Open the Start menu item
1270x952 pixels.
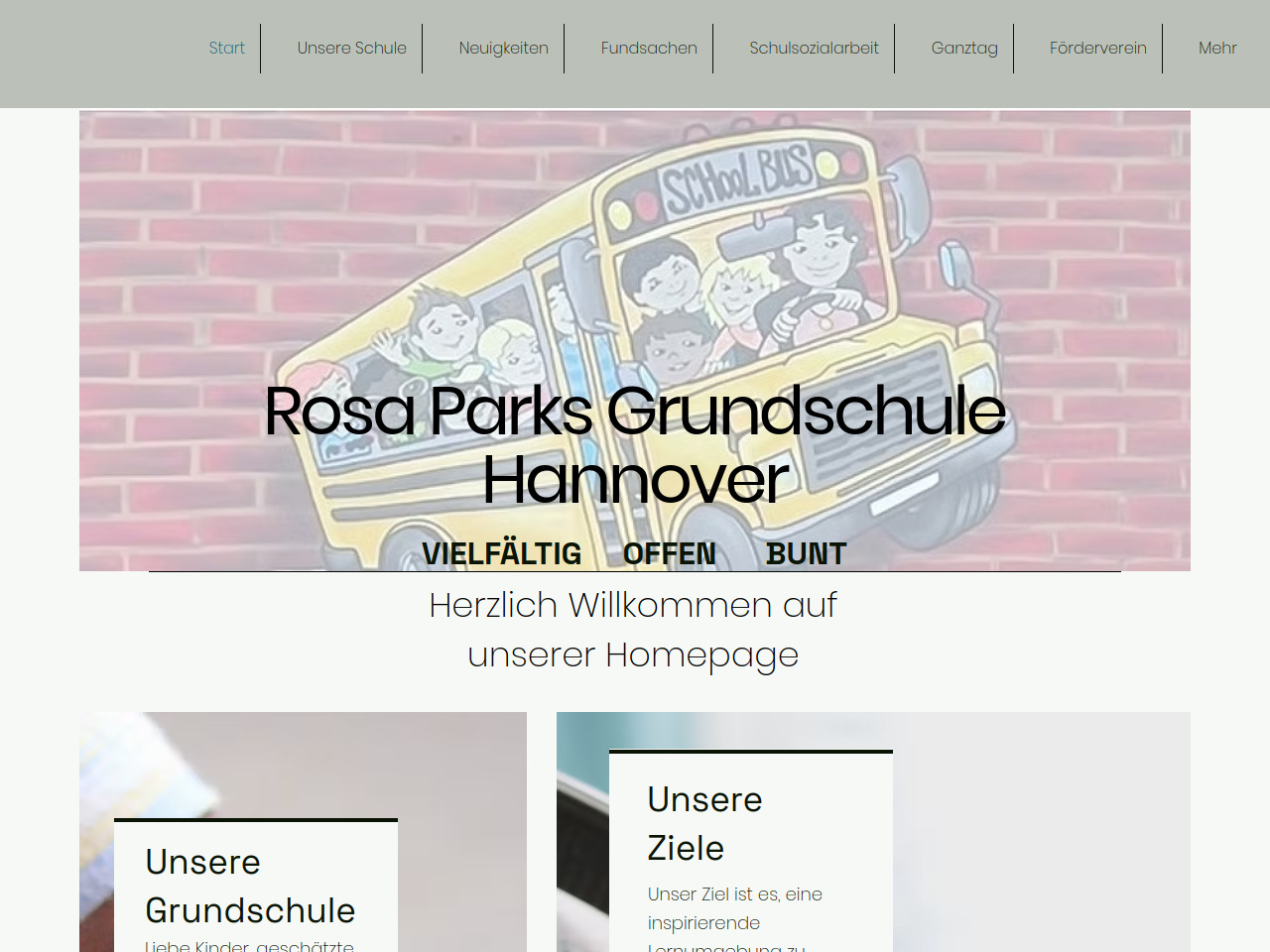click(x=226, y=48)
